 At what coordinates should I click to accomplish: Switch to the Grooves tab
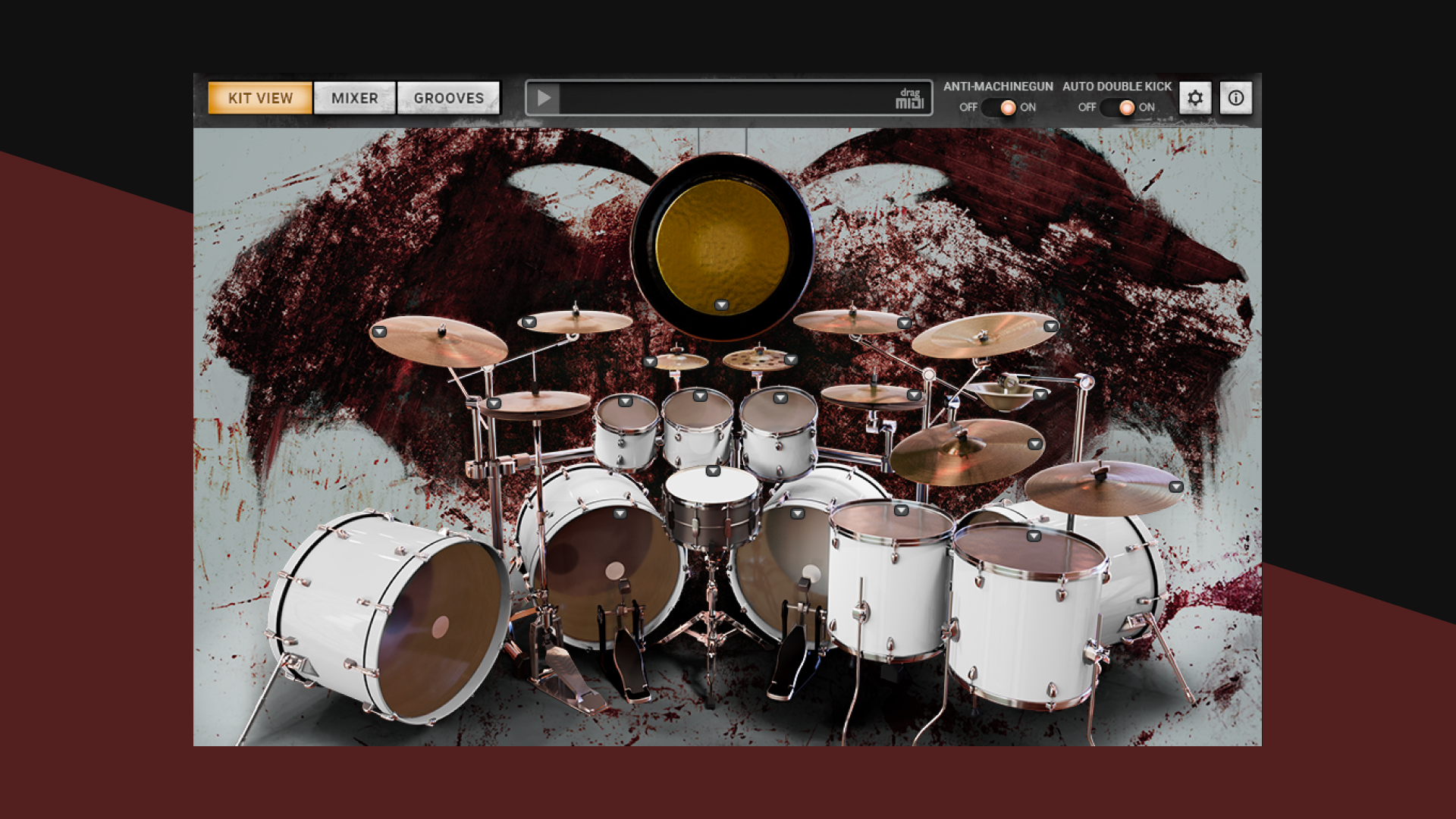click(448, 98)
